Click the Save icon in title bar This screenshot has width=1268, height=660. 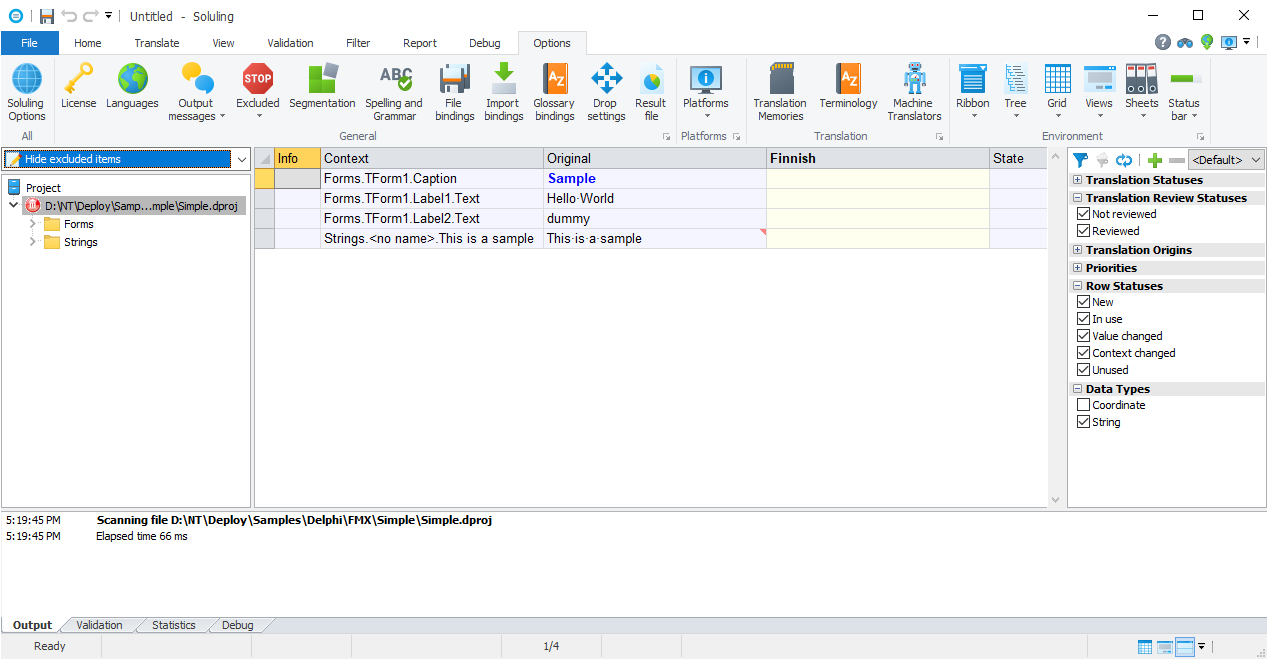coord(47,16)
